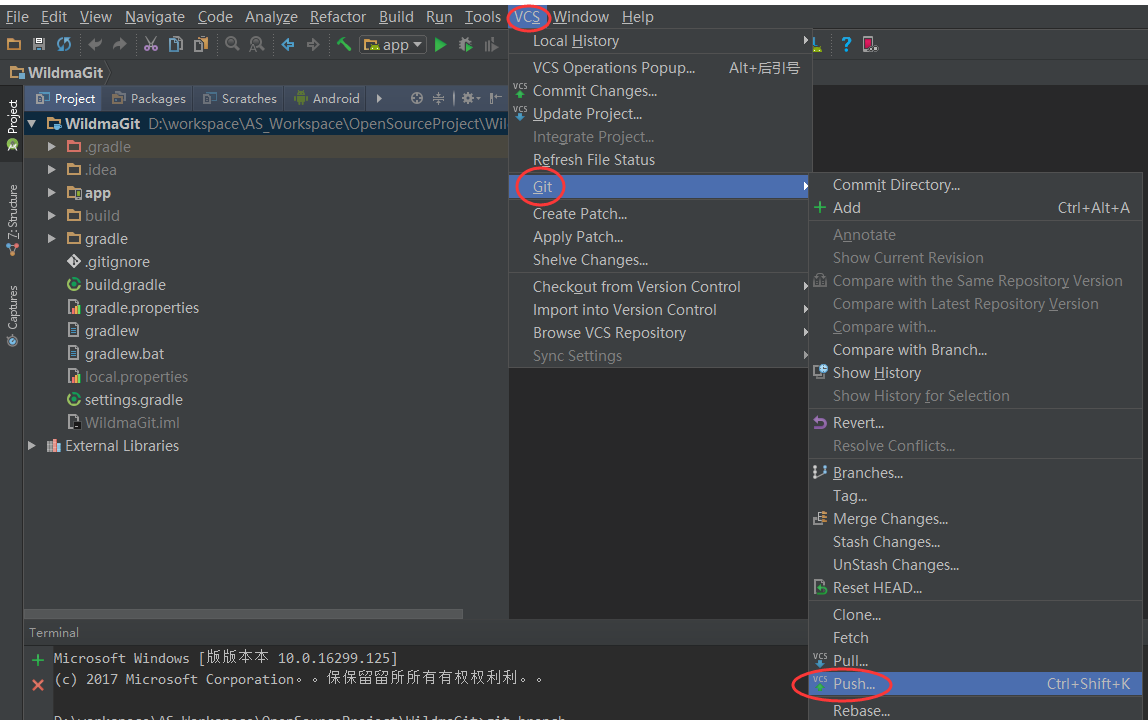Click the Debug app bug icon

coord(466,45)
